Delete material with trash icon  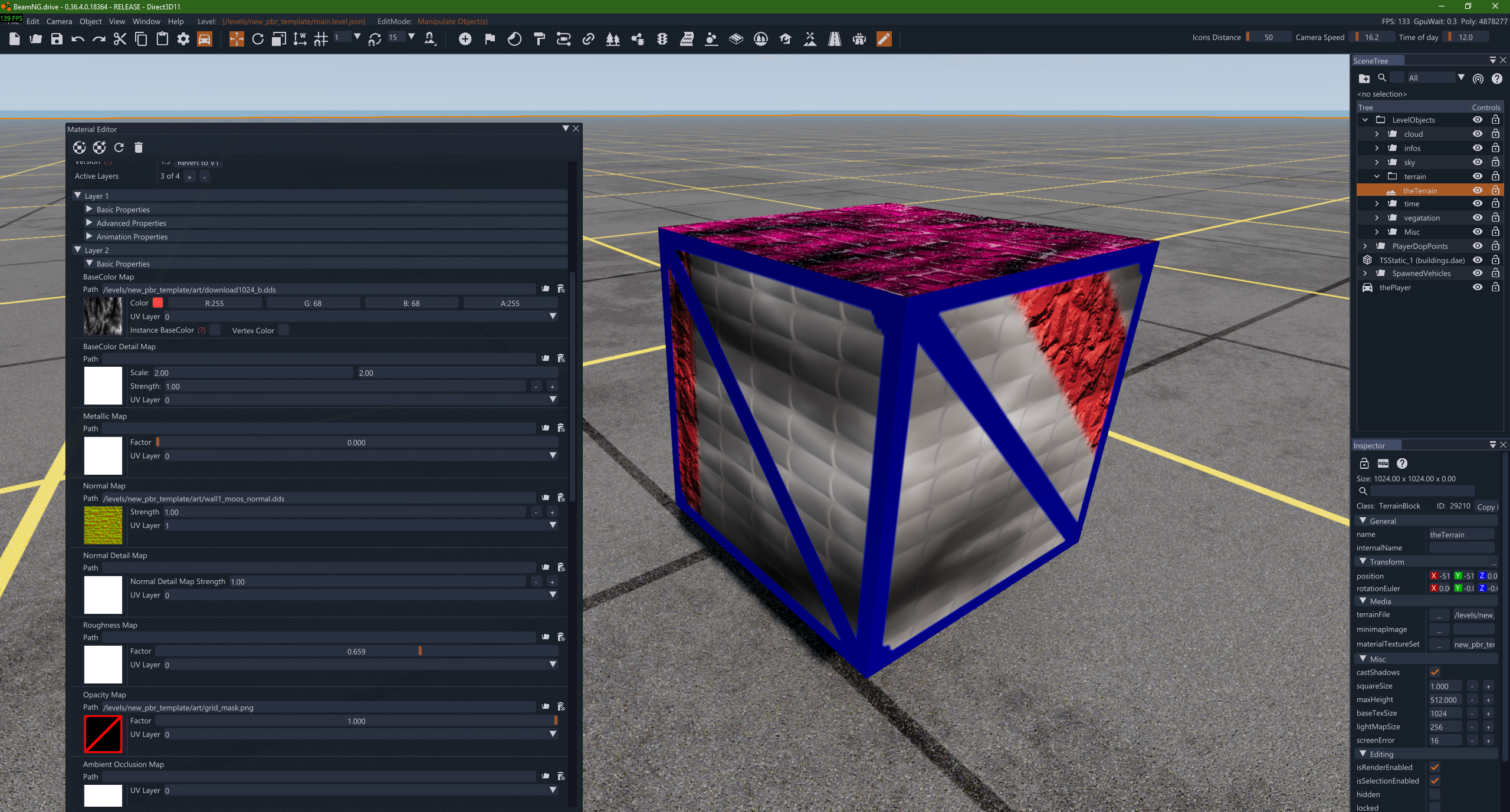tap(139, 147)
